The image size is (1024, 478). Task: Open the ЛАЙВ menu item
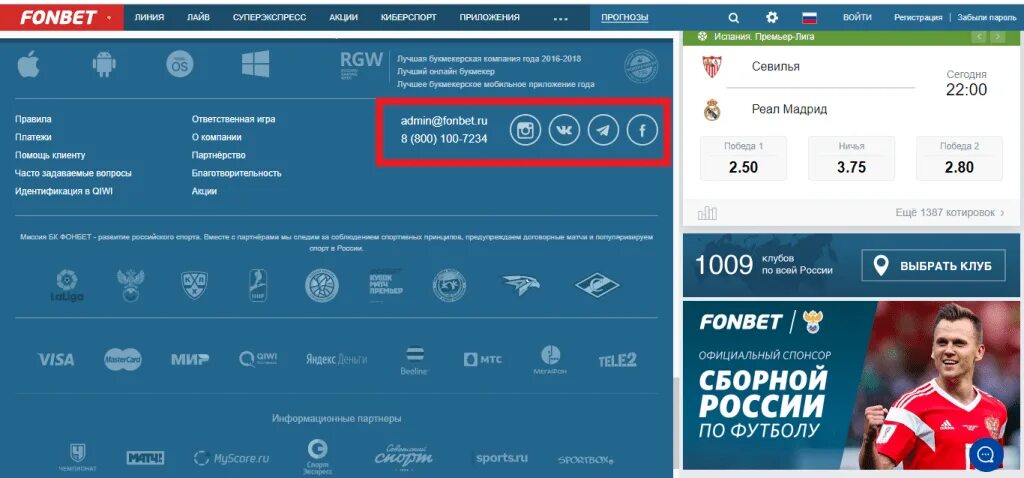(198, 18)
